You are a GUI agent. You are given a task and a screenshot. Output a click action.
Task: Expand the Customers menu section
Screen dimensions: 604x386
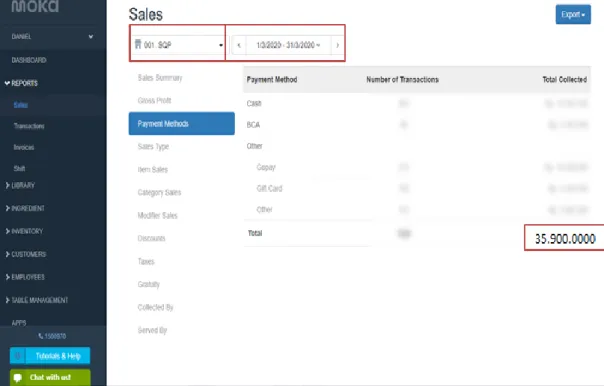click(25, 254)
